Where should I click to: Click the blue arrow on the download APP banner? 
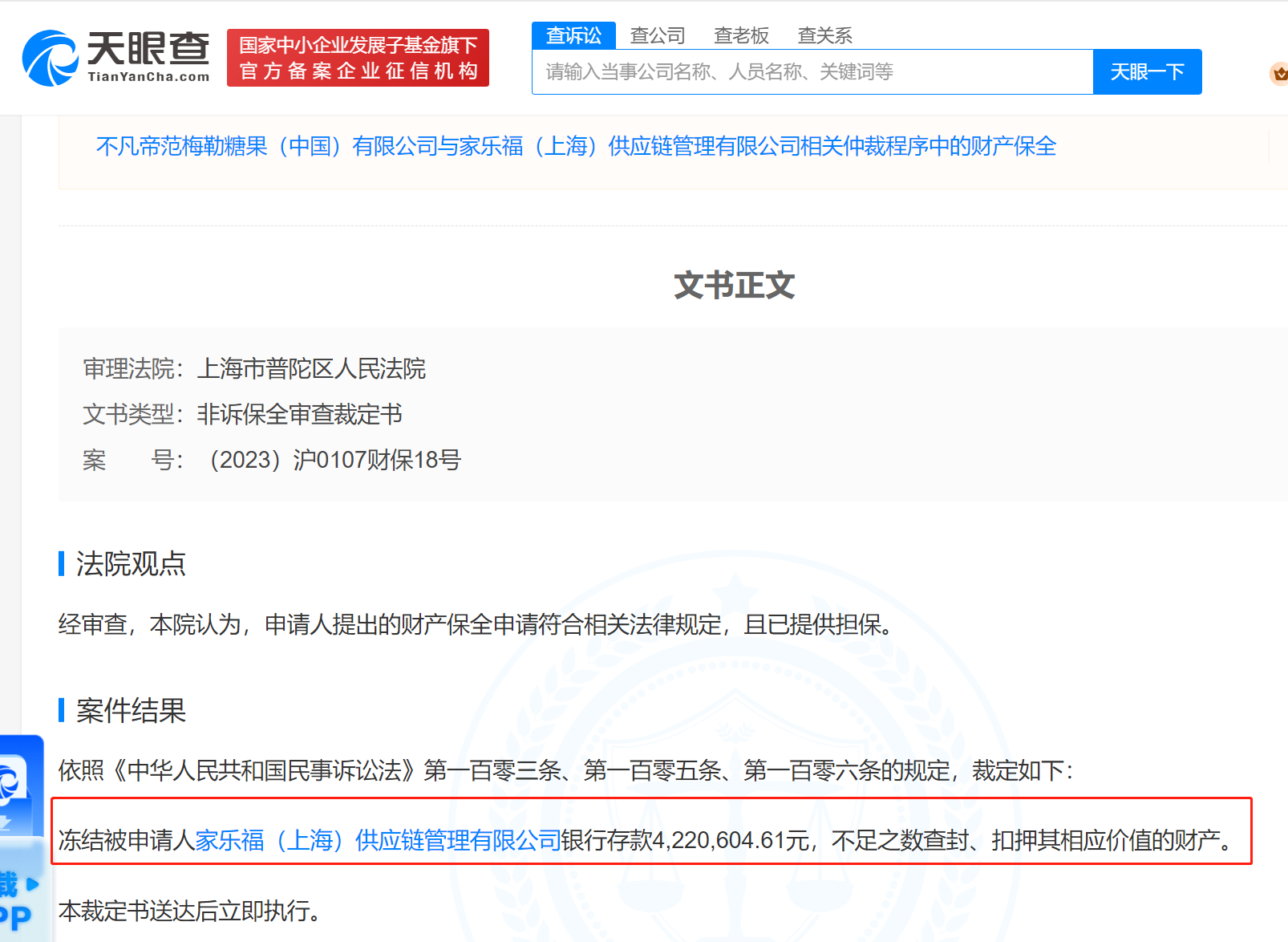[33, 884]
